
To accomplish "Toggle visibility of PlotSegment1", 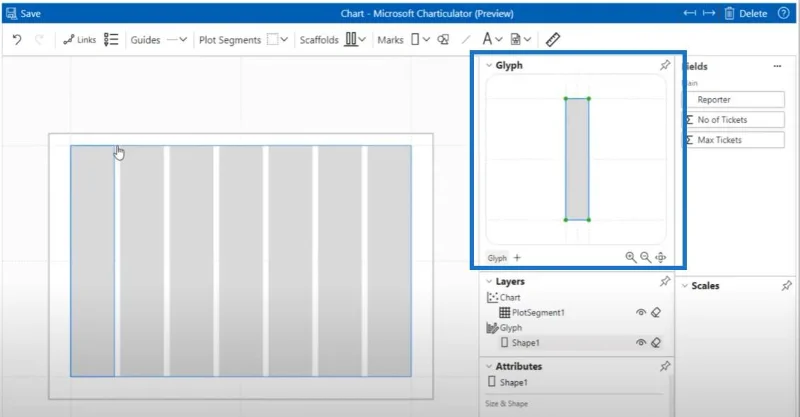I will tap(641, 312).
